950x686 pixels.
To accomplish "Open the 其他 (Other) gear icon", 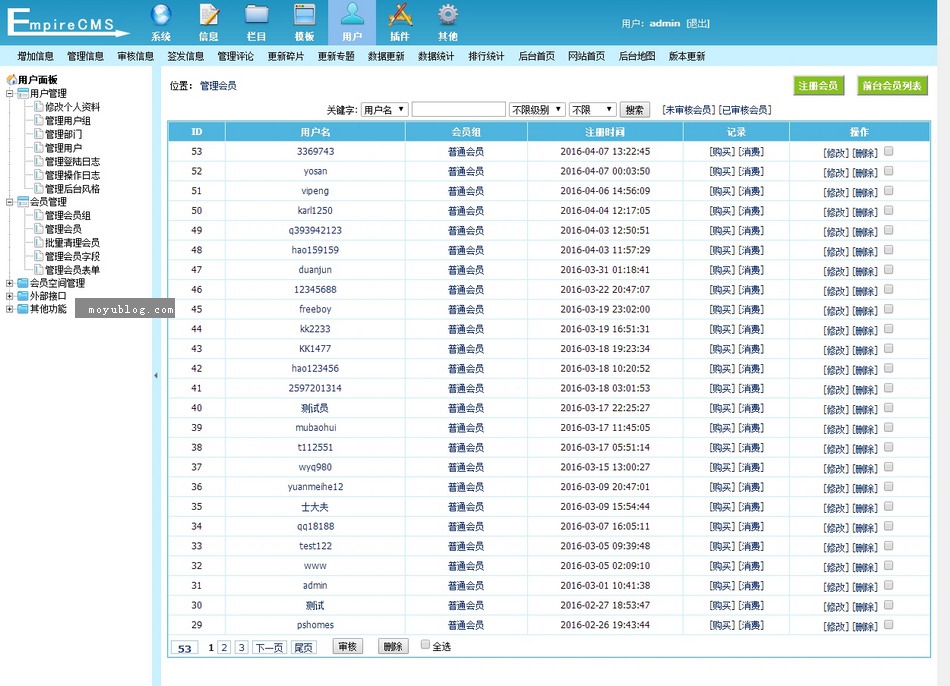I will click(448, 15).
